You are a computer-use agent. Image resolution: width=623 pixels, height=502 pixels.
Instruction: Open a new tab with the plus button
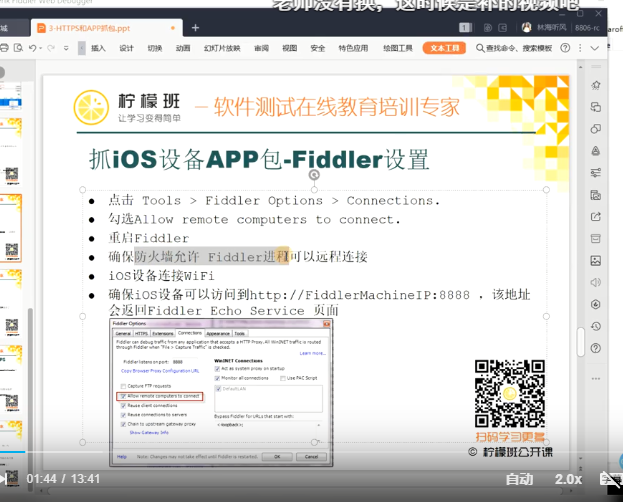195,28
